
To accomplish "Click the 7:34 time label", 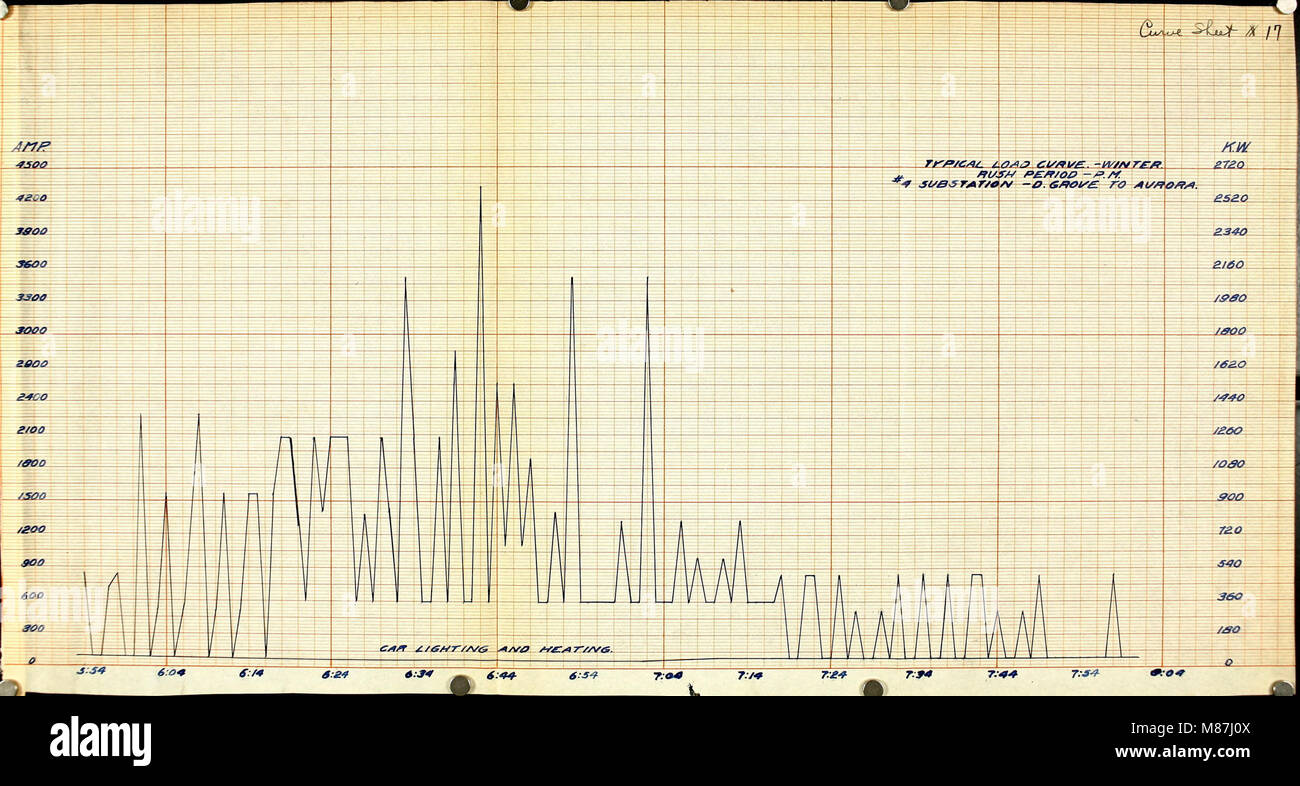I will [918, 674].
